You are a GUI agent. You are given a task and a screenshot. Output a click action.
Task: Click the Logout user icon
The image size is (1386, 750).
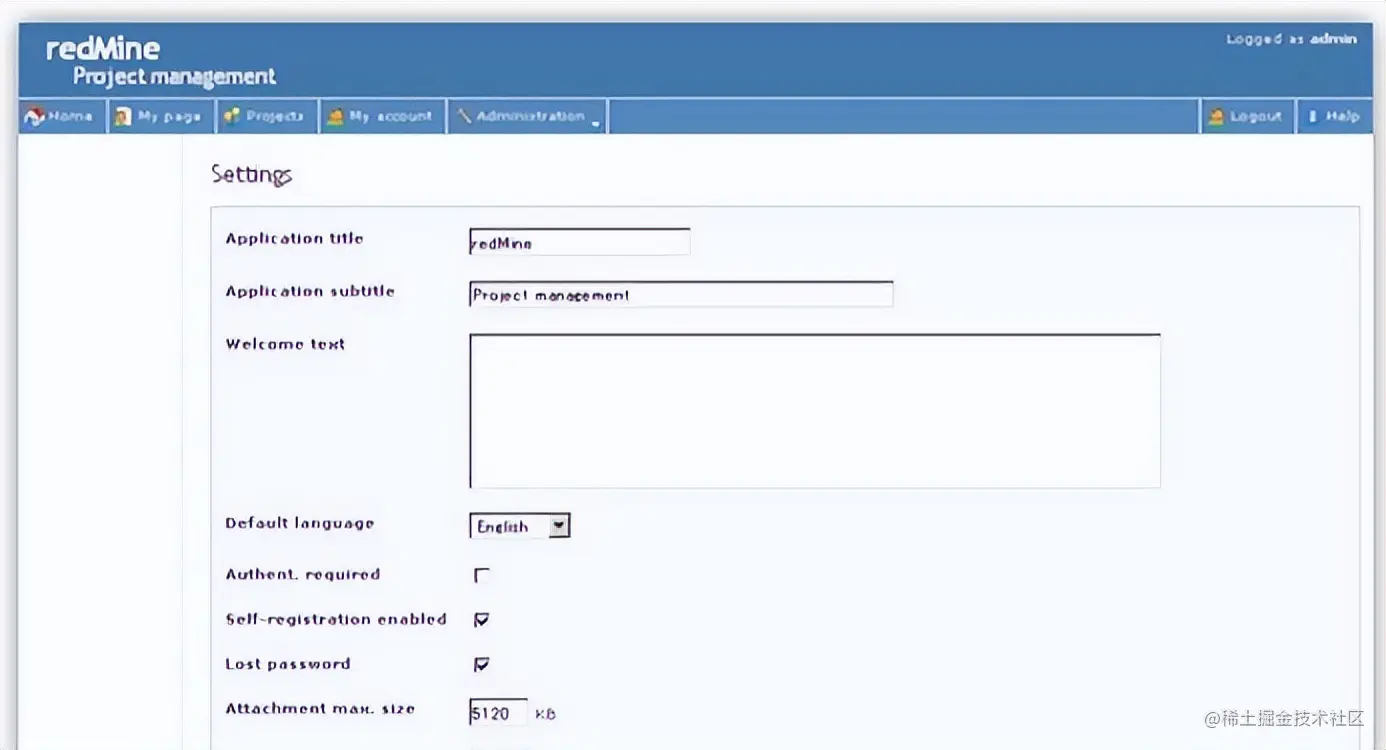coord(1216,117)
